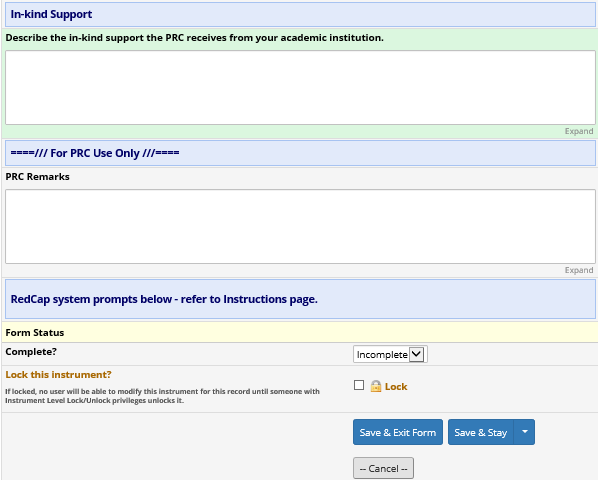Click the orange Lock label text

(x=396, y=387)
